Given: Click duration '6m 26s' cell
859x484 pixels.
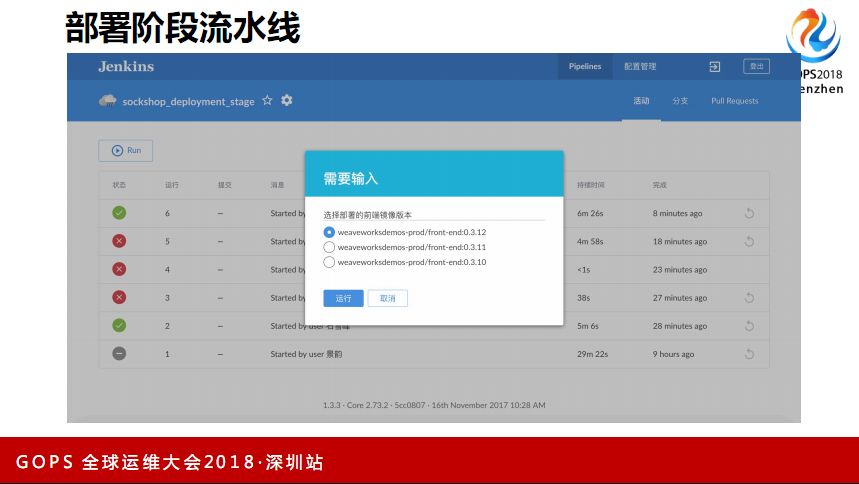Looking at the screenshot, I should pyautogui.click(x=590, y=213).
